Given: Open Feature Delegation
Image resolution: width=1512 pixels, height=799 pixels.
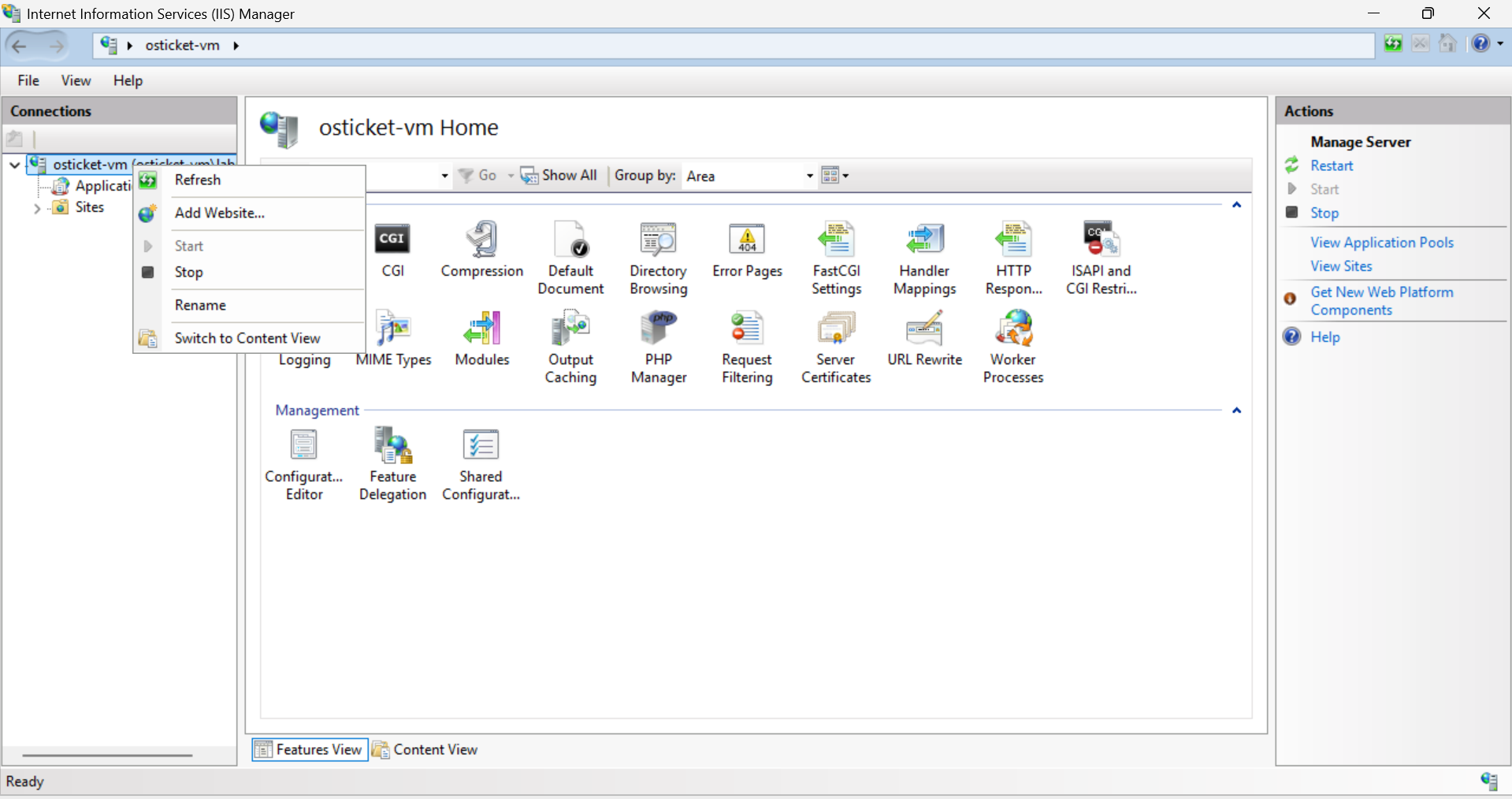Looking at the screenshot, I should (x=392, y=465).
